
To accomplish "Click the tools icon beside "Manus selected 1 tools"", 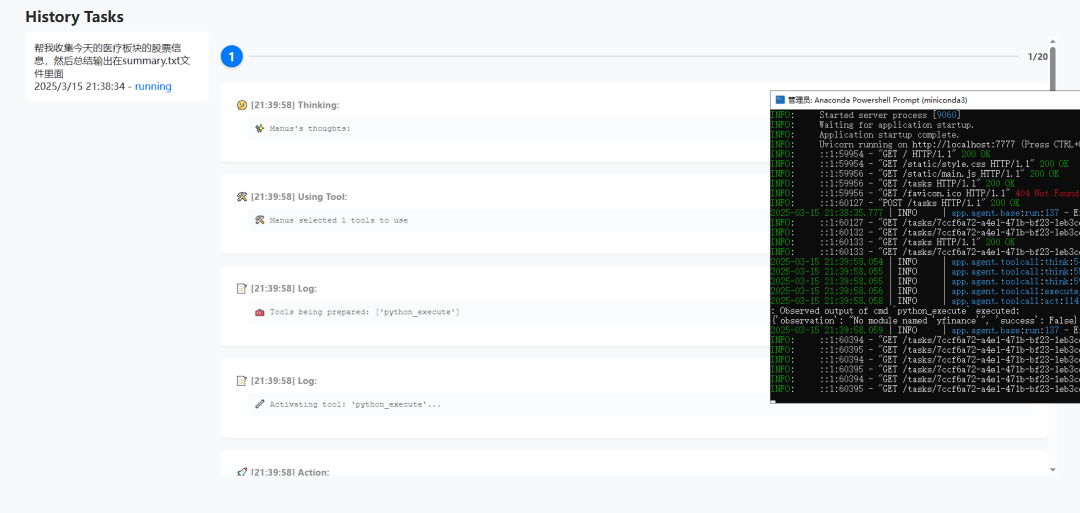I will click(260, 220).
